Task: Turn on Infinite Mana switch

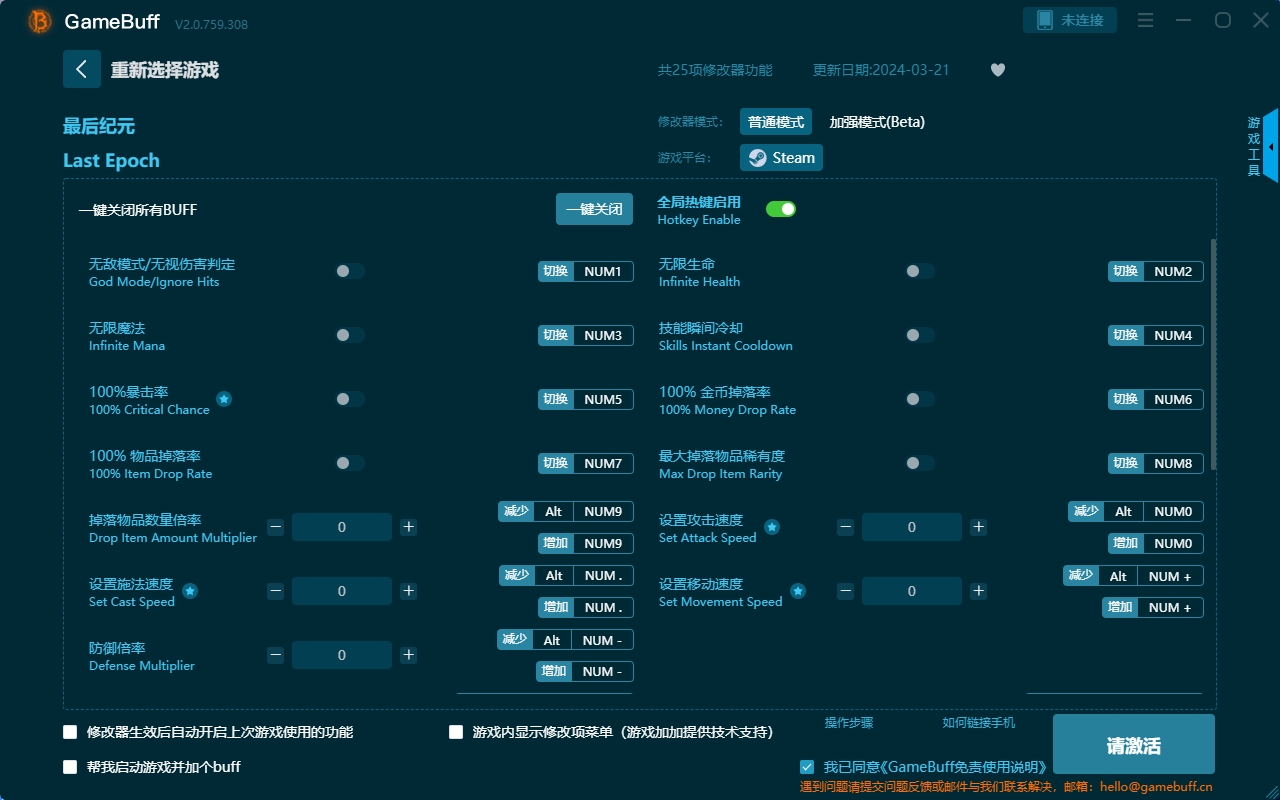Action: point(350,335)
